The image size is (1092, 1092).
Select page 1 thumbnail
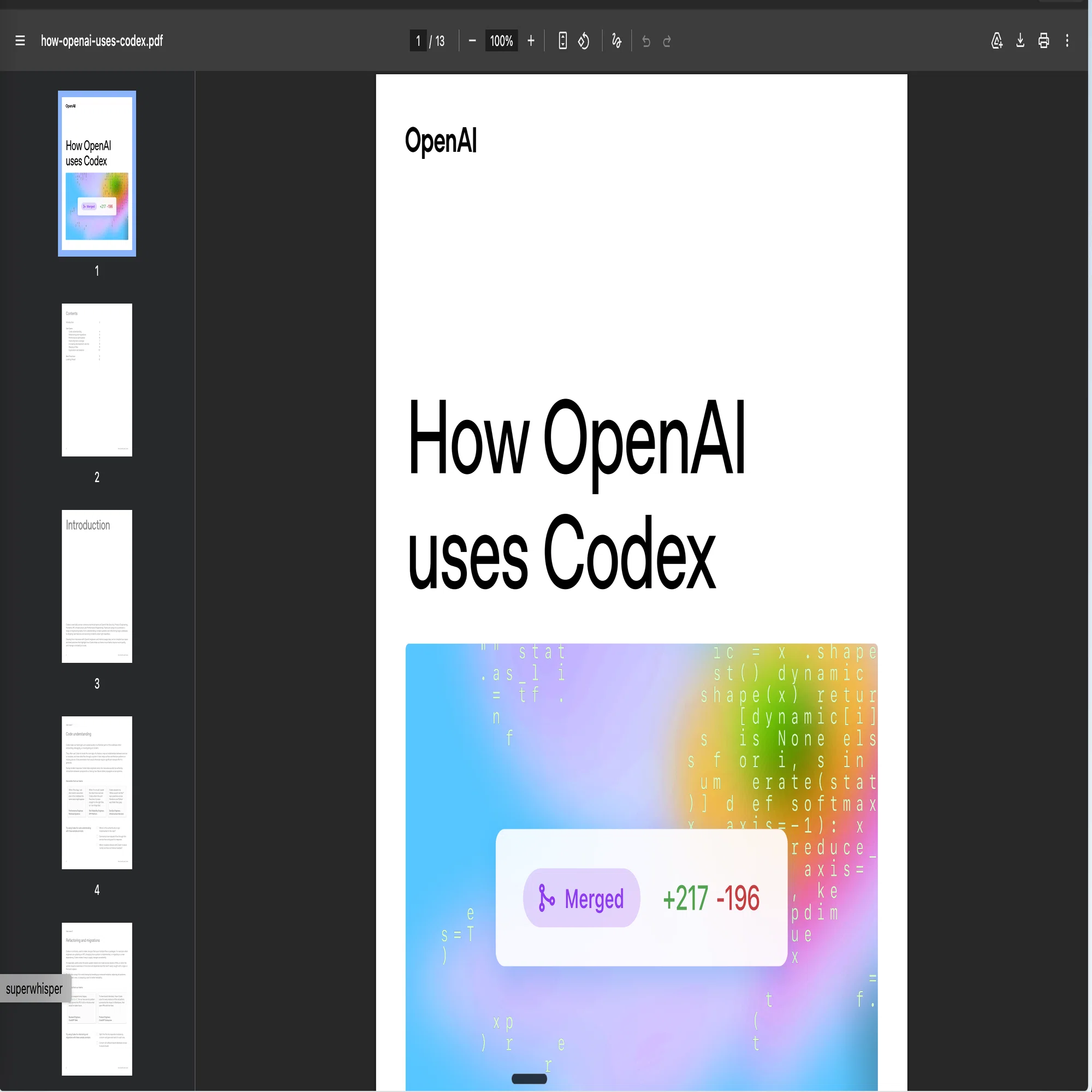pyautogui.click(x=97, y=174)
